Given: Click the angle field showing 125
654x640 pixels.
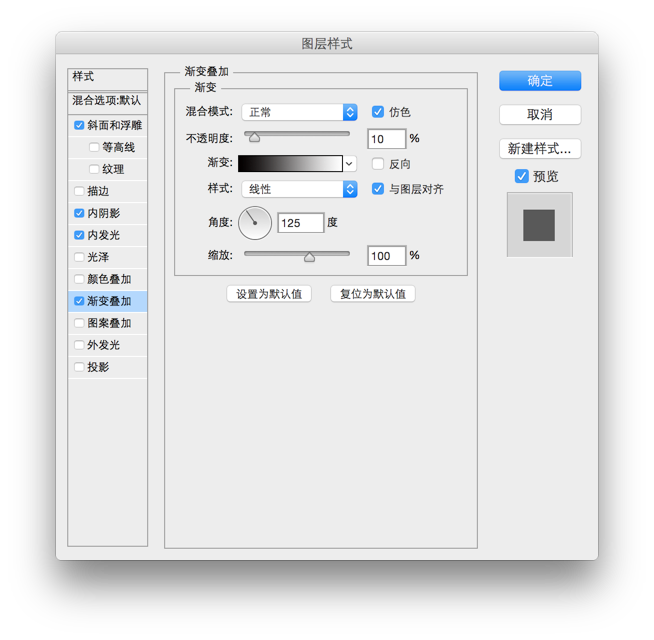Looking at the screenshot, I should [301, 223].
